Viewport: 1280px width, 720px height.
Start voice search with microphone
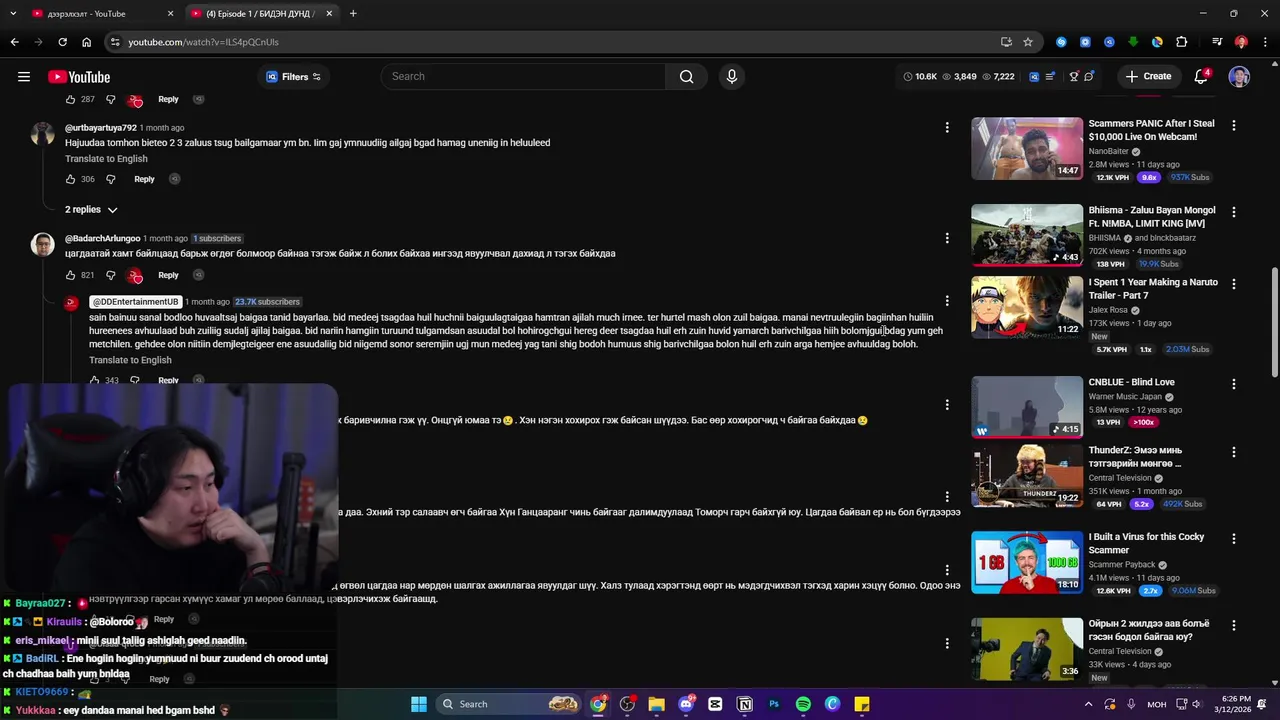[732, 76]
